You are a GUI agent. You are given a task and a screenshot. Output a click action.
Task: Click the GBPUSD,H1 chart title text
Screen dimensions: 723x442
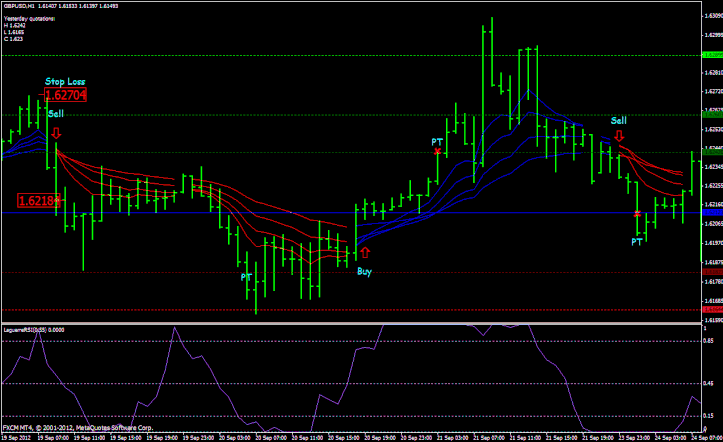[x=18, y=6]
